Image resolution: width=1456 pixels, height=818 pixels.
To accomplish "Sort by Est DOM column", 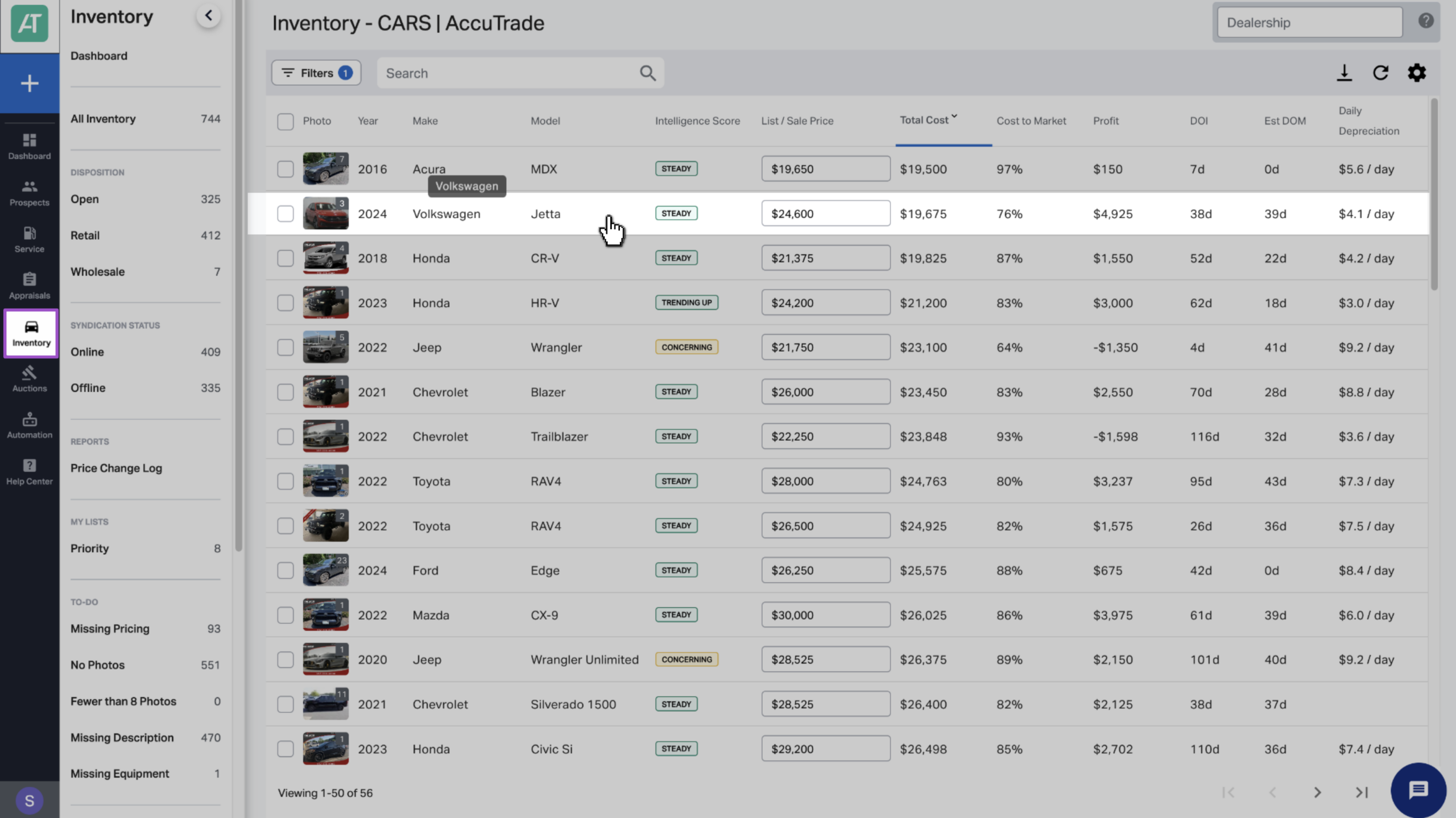I will pos(1285,121).
